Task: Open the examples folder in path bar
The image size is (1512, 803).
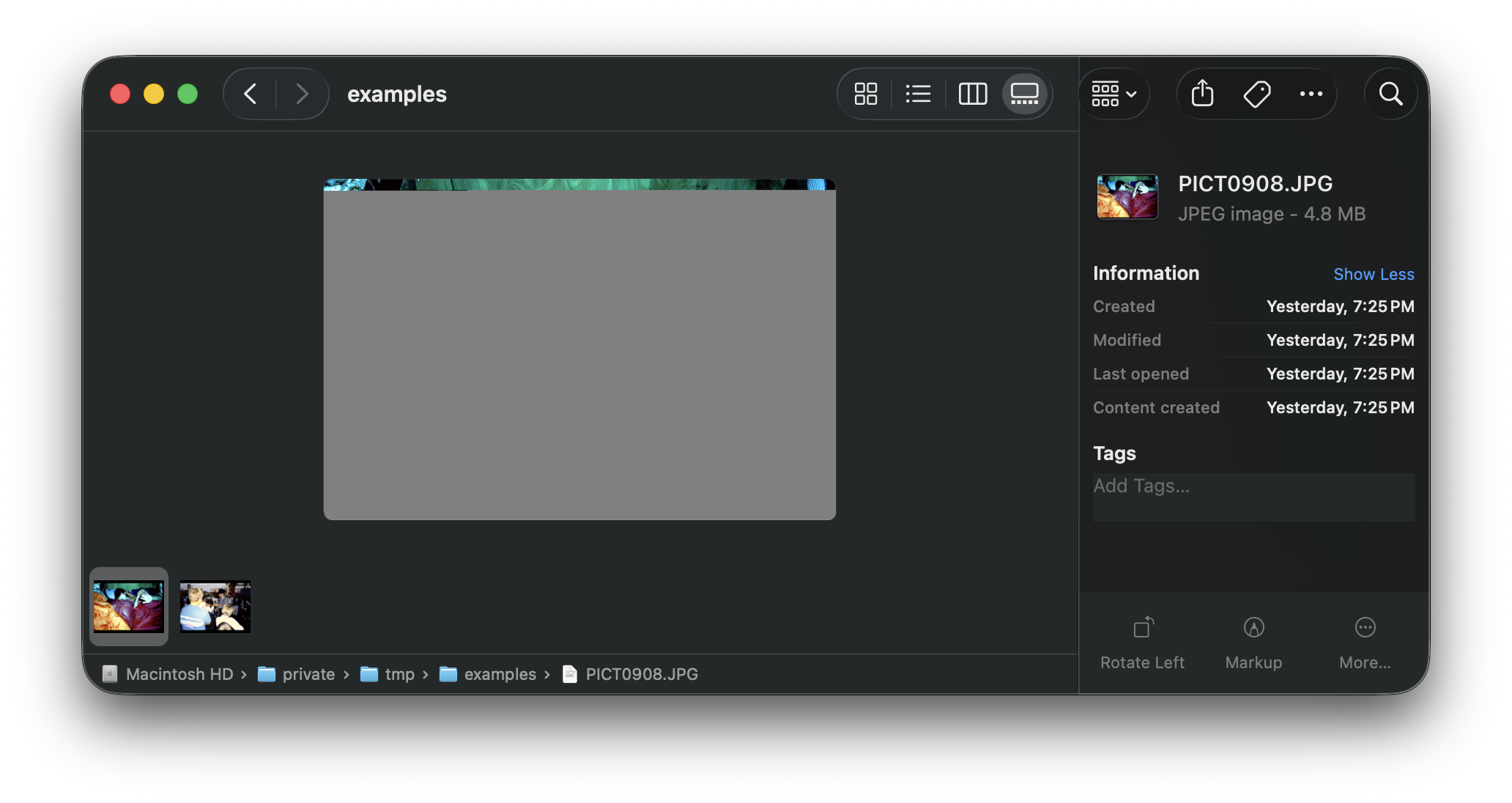Action: tap(488, 674)
